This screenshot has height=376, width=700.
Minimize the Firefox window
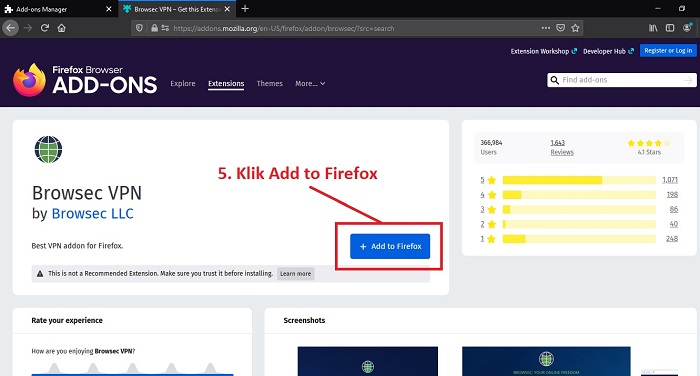[x=658, y=8]
